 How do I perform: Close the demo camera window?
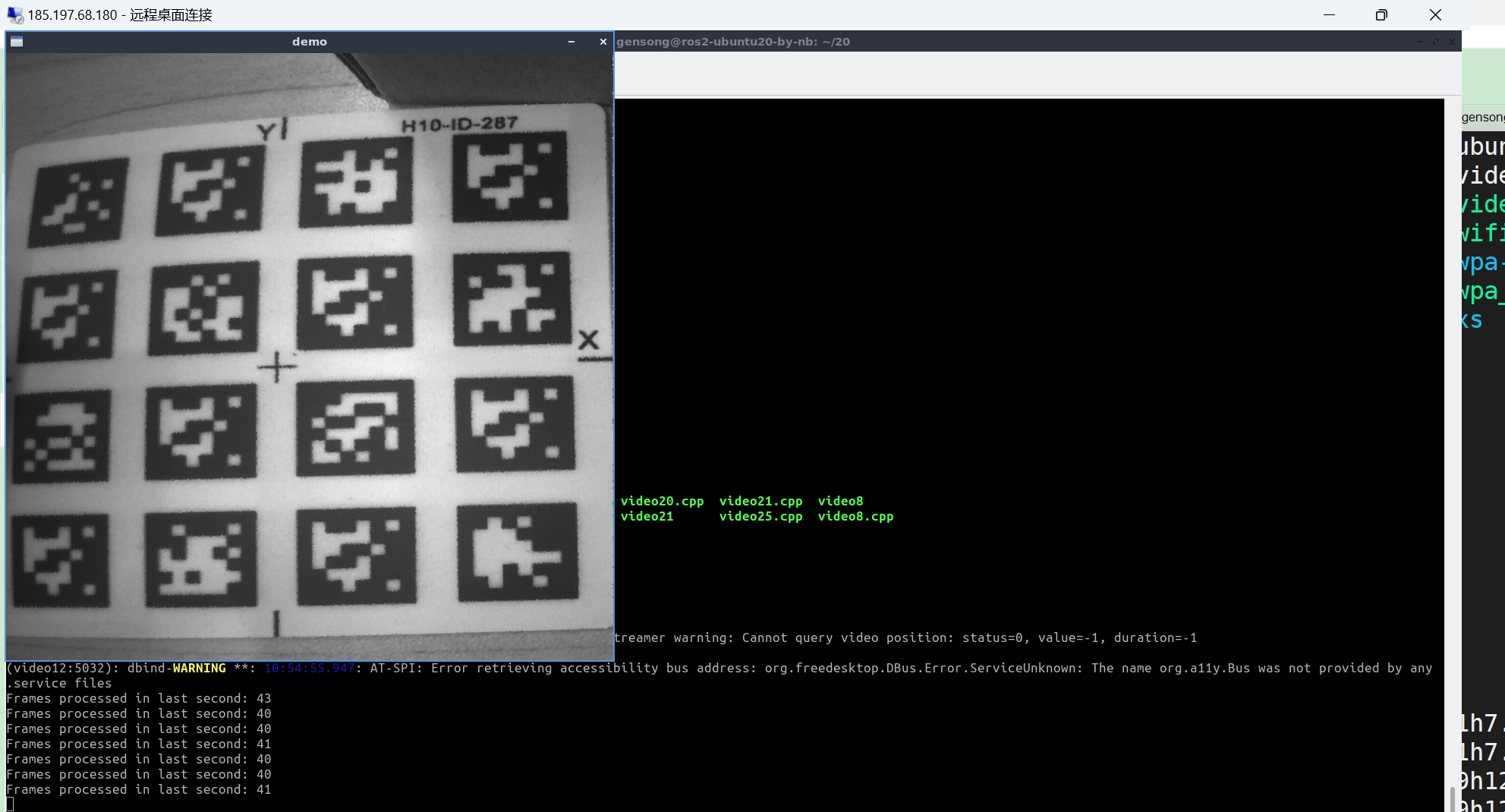[603, 42]
